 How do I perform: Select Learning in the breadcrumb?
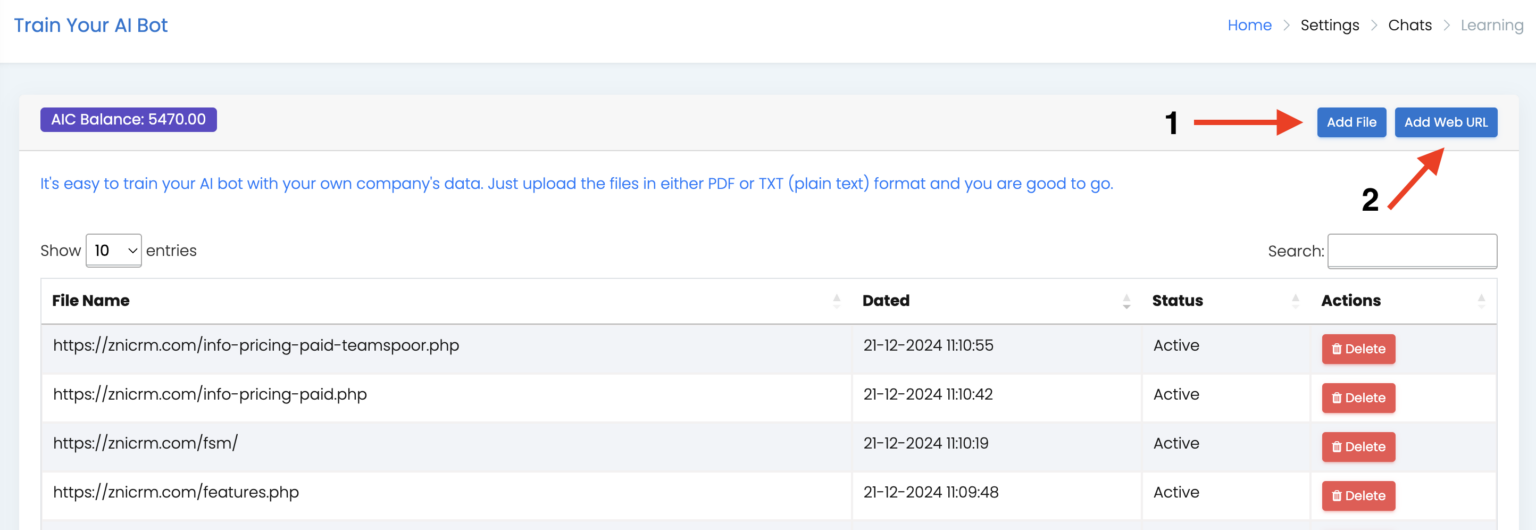1492,25
